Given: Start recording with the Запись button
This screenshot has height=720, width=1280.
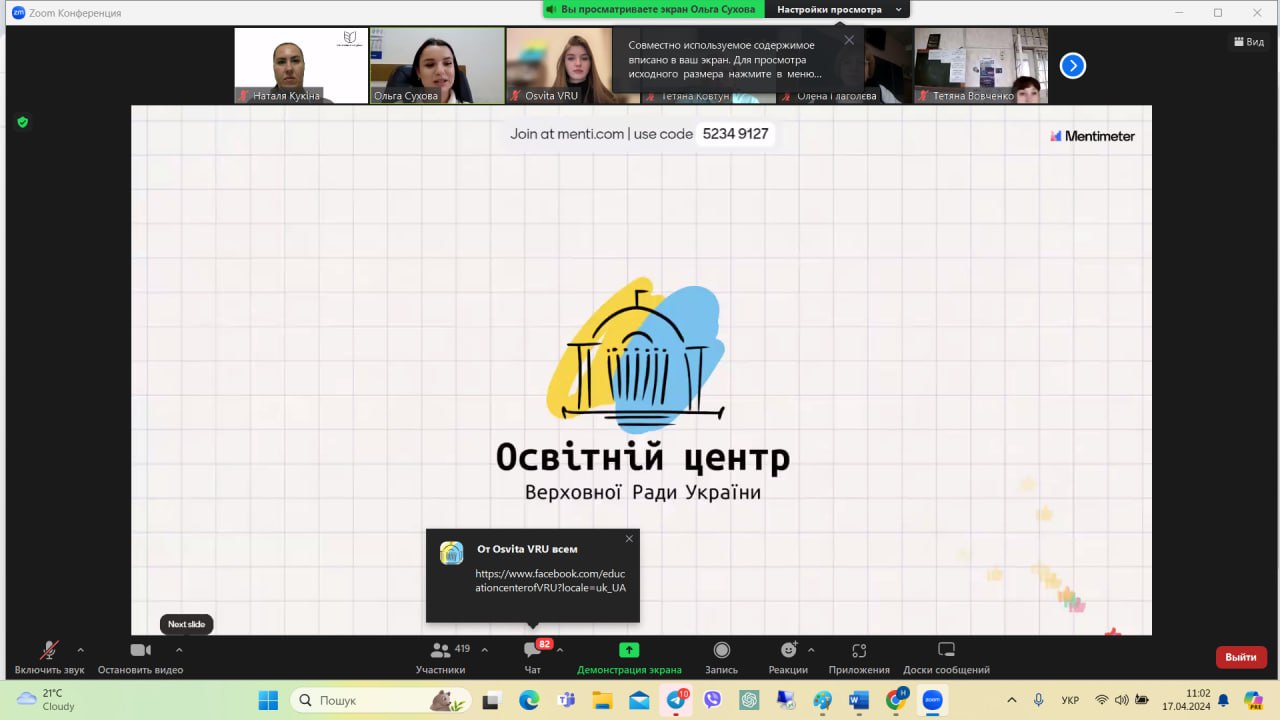Looking at the screenshot, I should pyautogui.click(x=721, y=656).
